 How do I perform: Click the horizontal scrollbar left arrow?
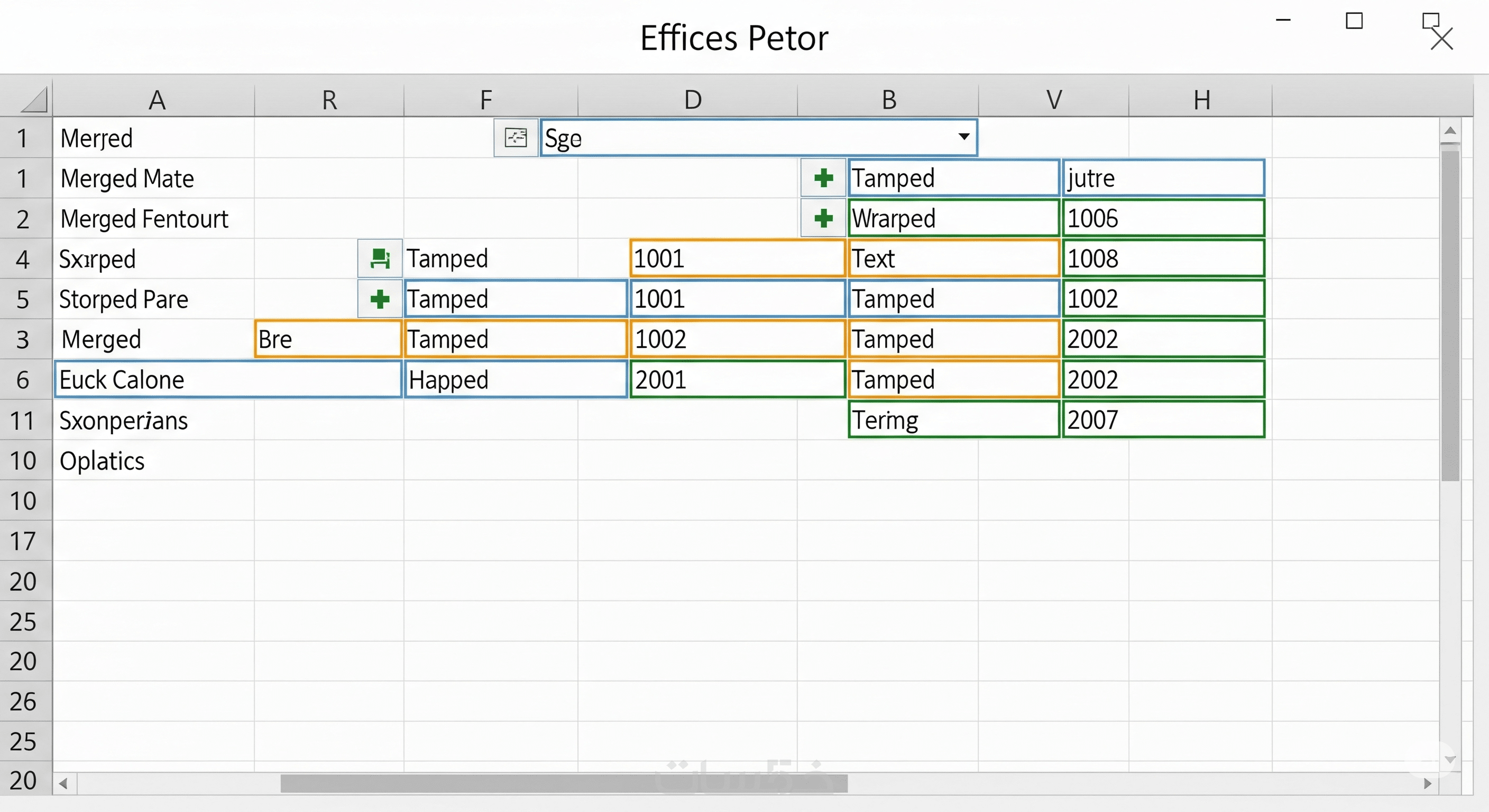(63, 783)
